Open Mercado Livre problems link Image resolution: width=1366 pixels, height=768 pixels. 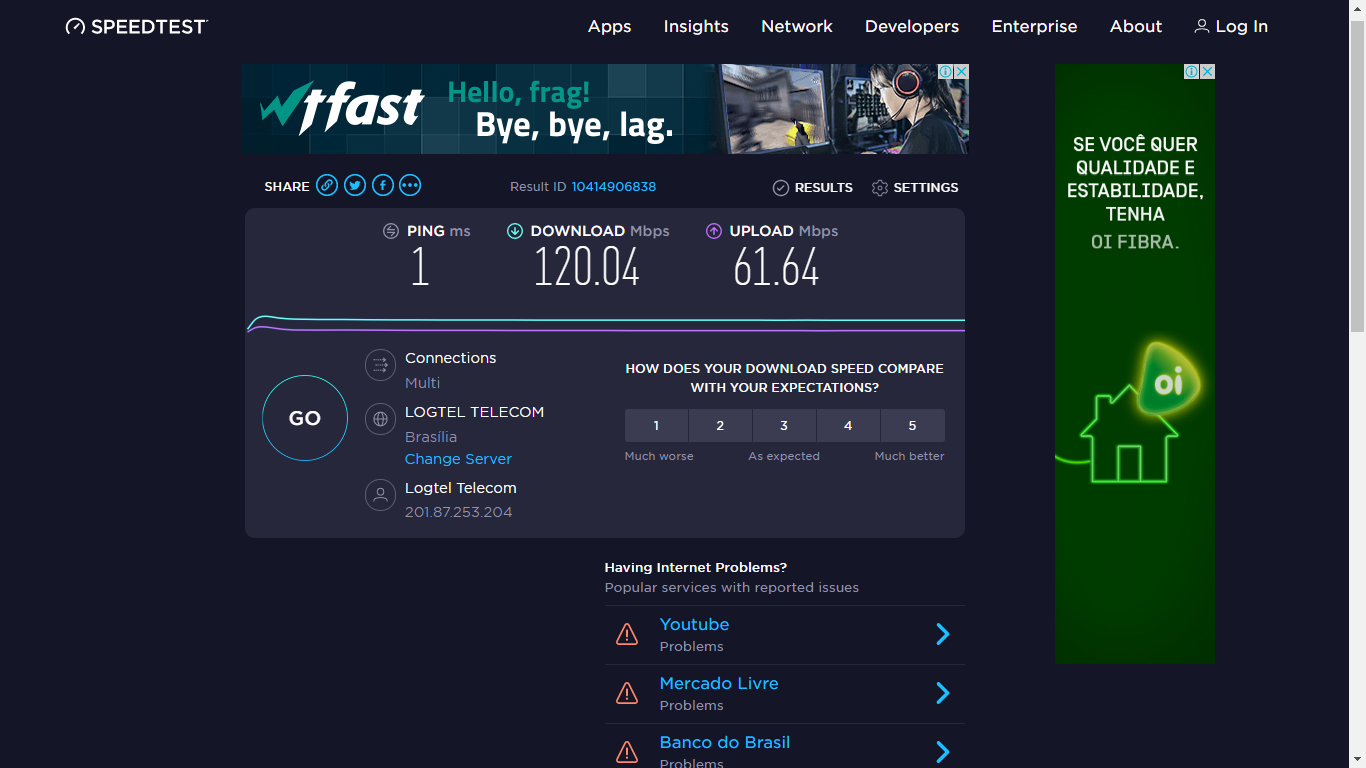click(719, 683)
